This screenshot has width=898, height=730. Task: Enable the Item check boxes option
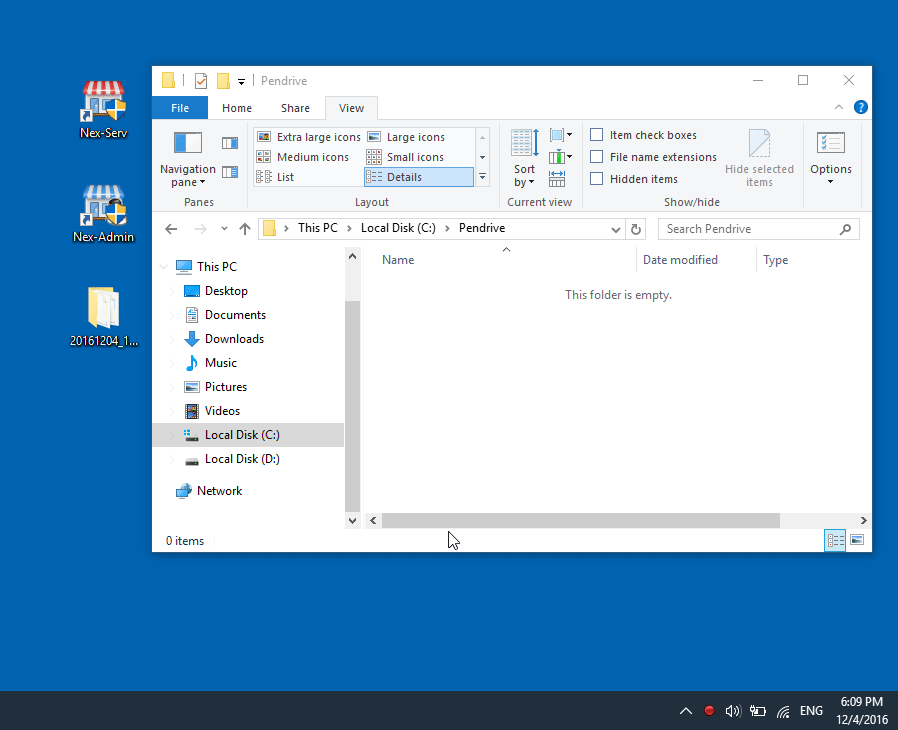pos(598,134)
